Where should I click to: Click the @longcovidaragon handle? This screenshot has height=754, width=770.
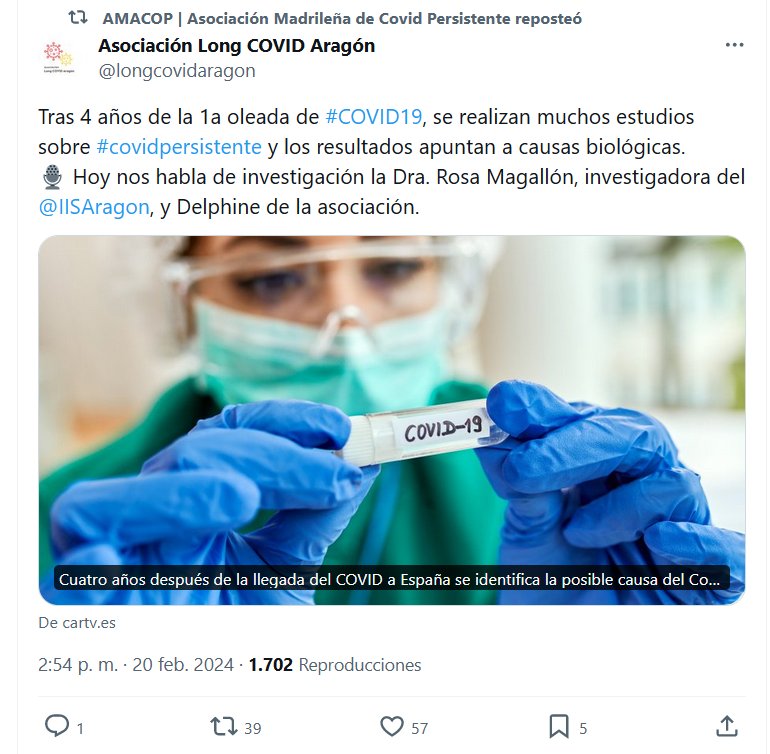pyautogui.click(x=177, y=71)
